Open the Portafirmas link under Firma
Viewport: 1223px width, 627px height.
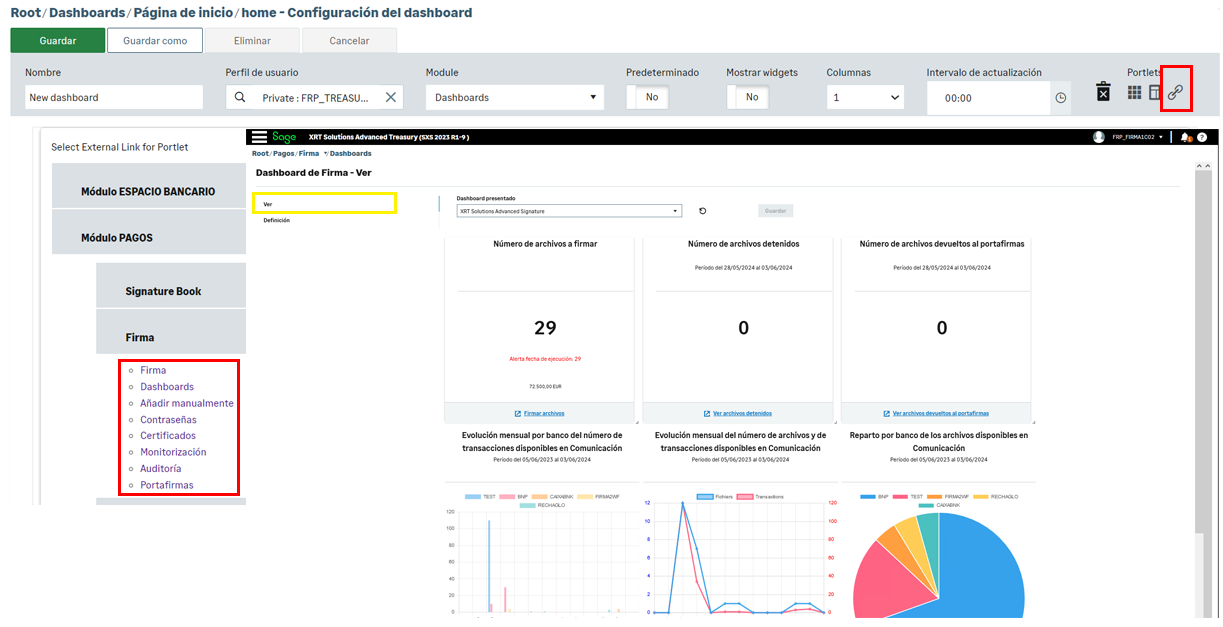pos(167,485)
